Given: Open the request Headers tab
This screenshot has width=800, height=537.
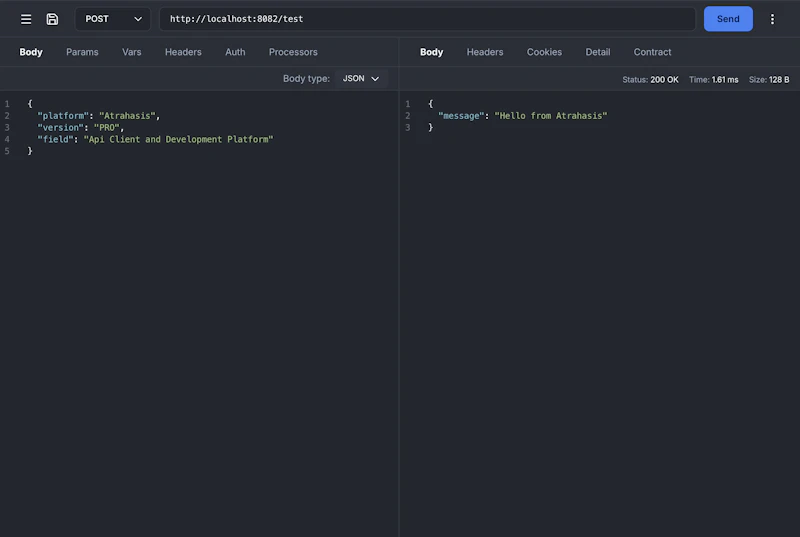Looking at the screenshot, I should (183, 52).
